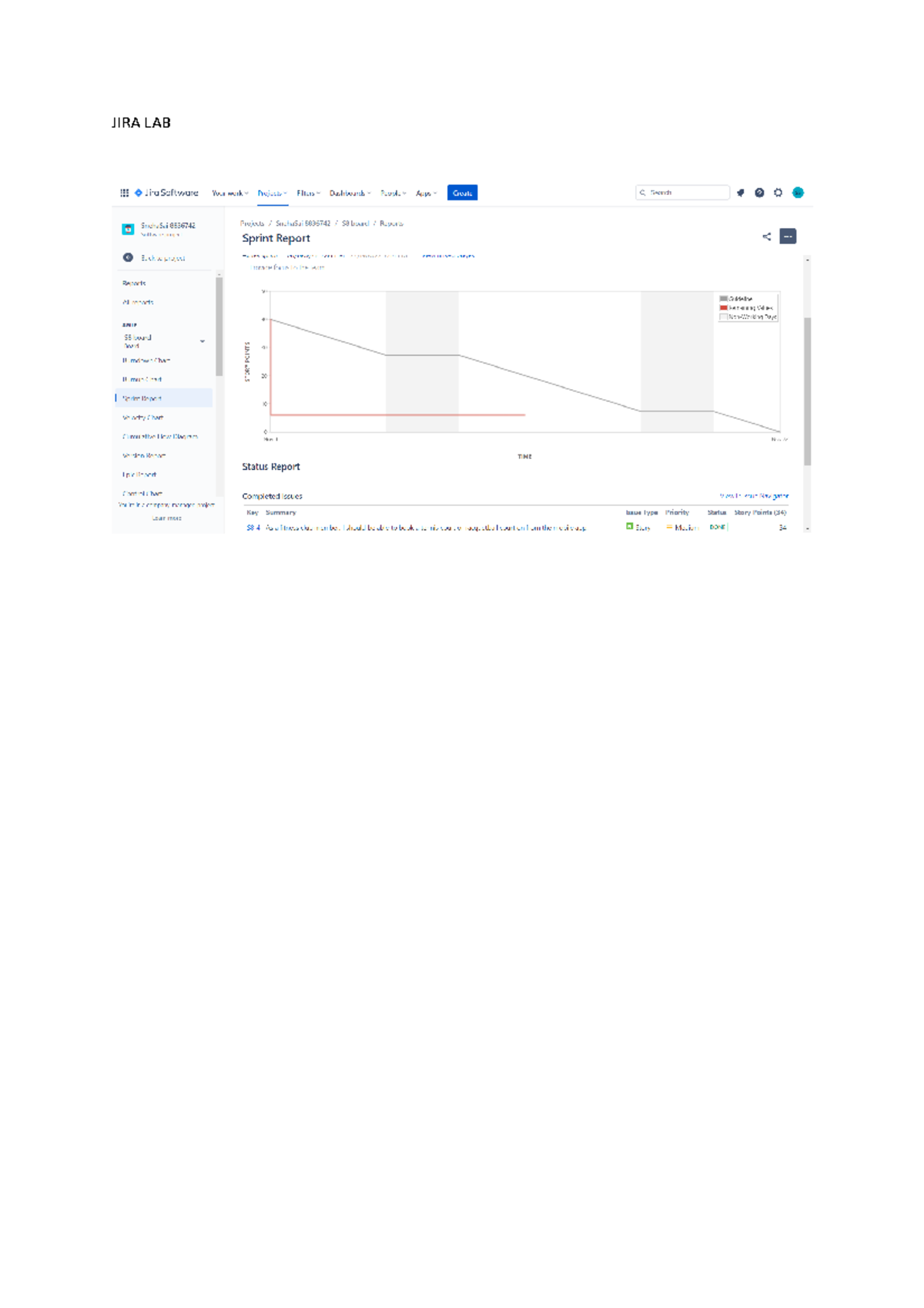
Task: Click the user profile avatar
Action: coord(798,193)
